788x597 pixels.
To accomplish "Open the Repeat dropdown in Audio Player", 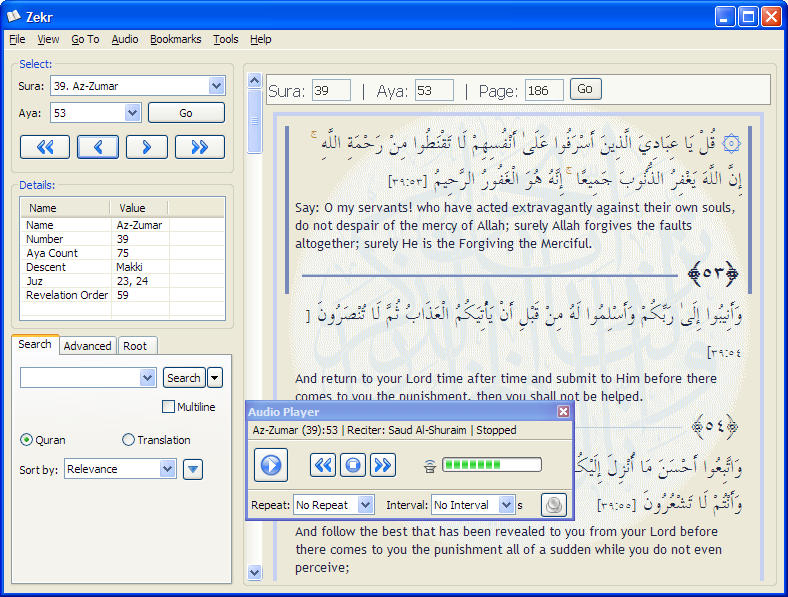I will click(366, 505).
